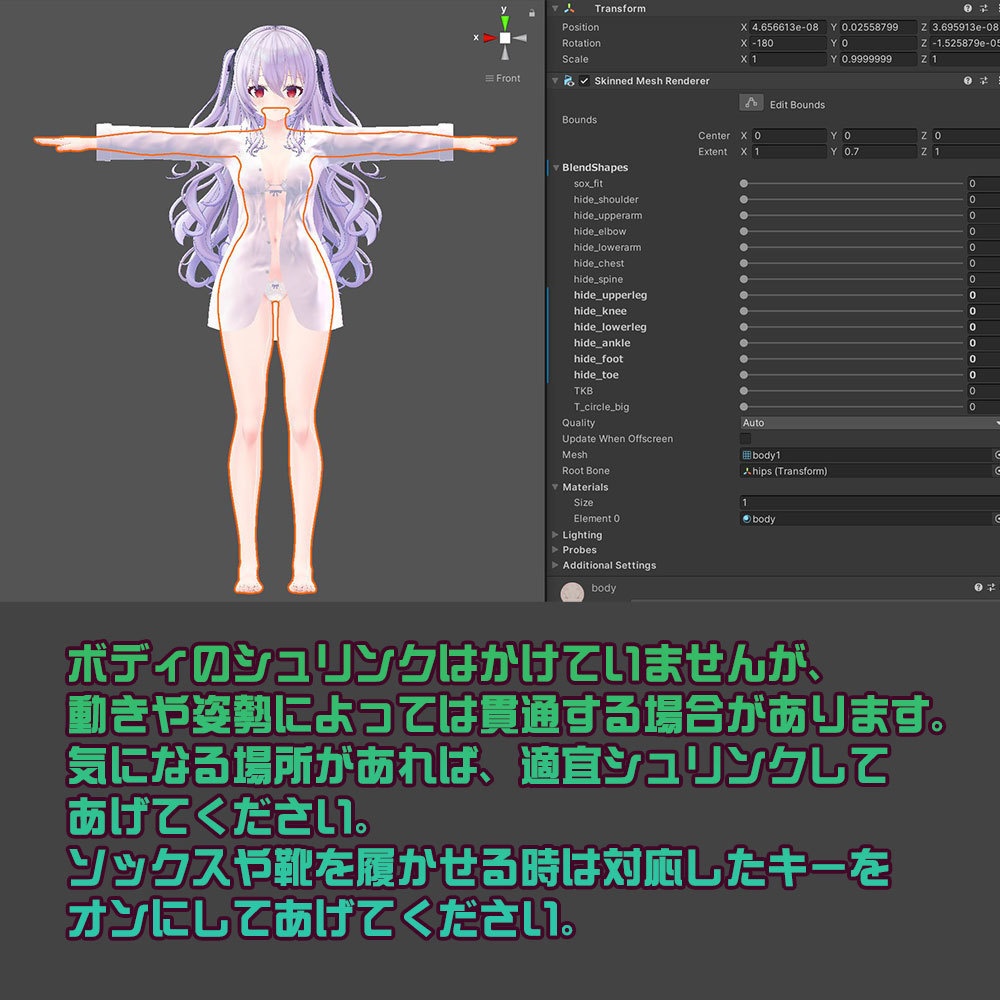The width and height of the screenshot is (1000, 1000).
Task: Click the body1 mesh asset icon
Action: 746,455
